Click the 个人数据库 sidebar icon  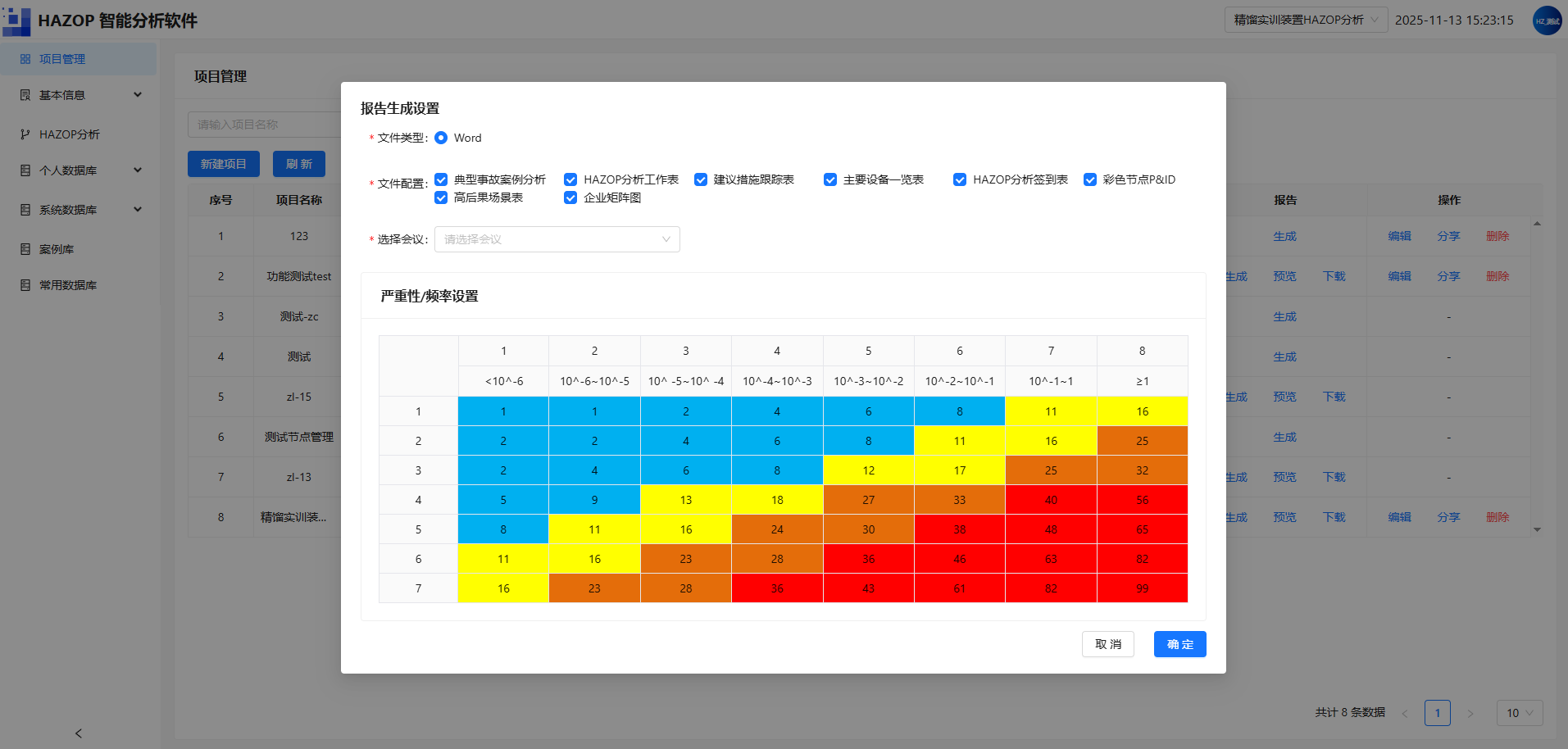[x=25, y=170]
